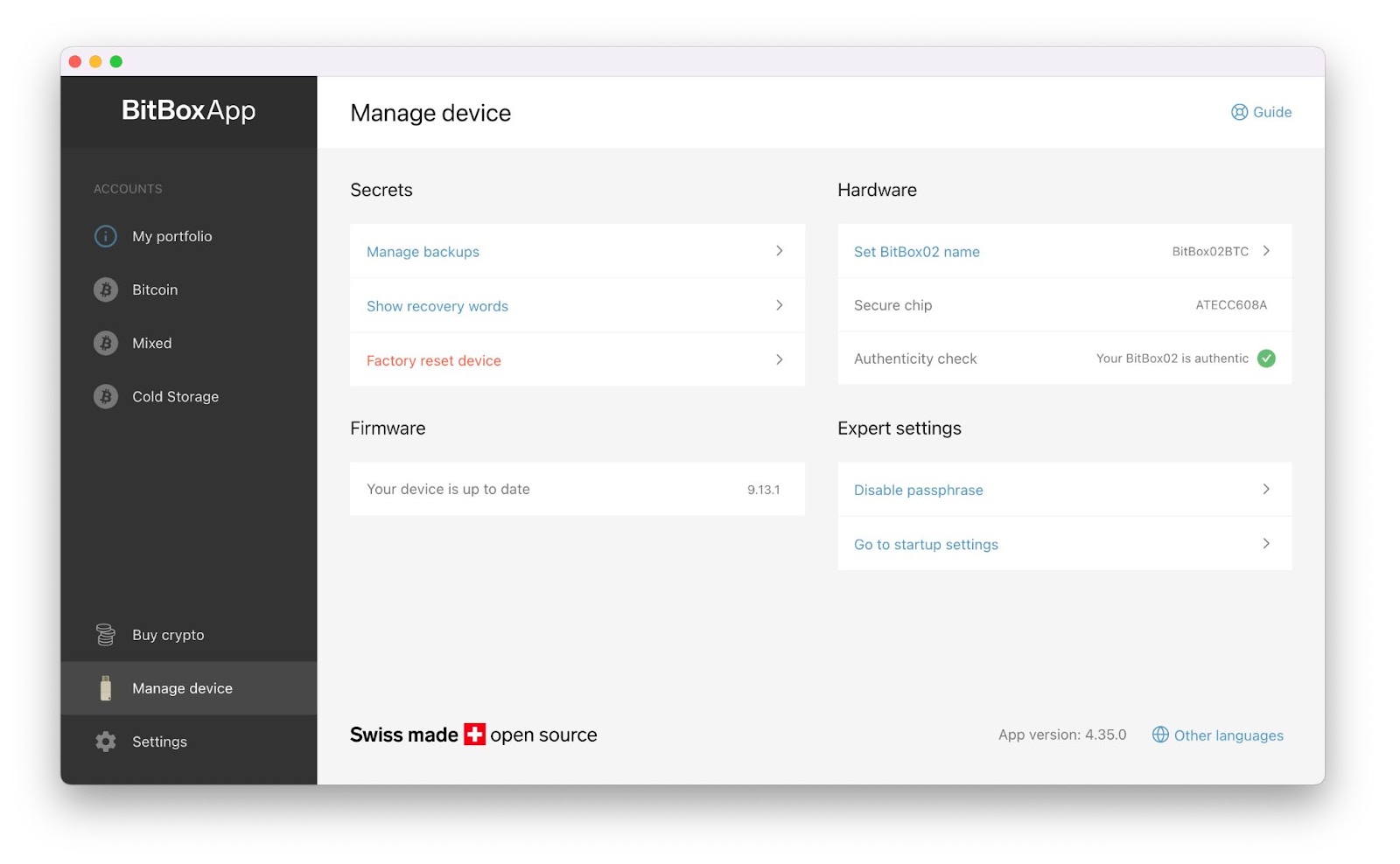Click the BitBox02BTC device name value

point(1210,251)
